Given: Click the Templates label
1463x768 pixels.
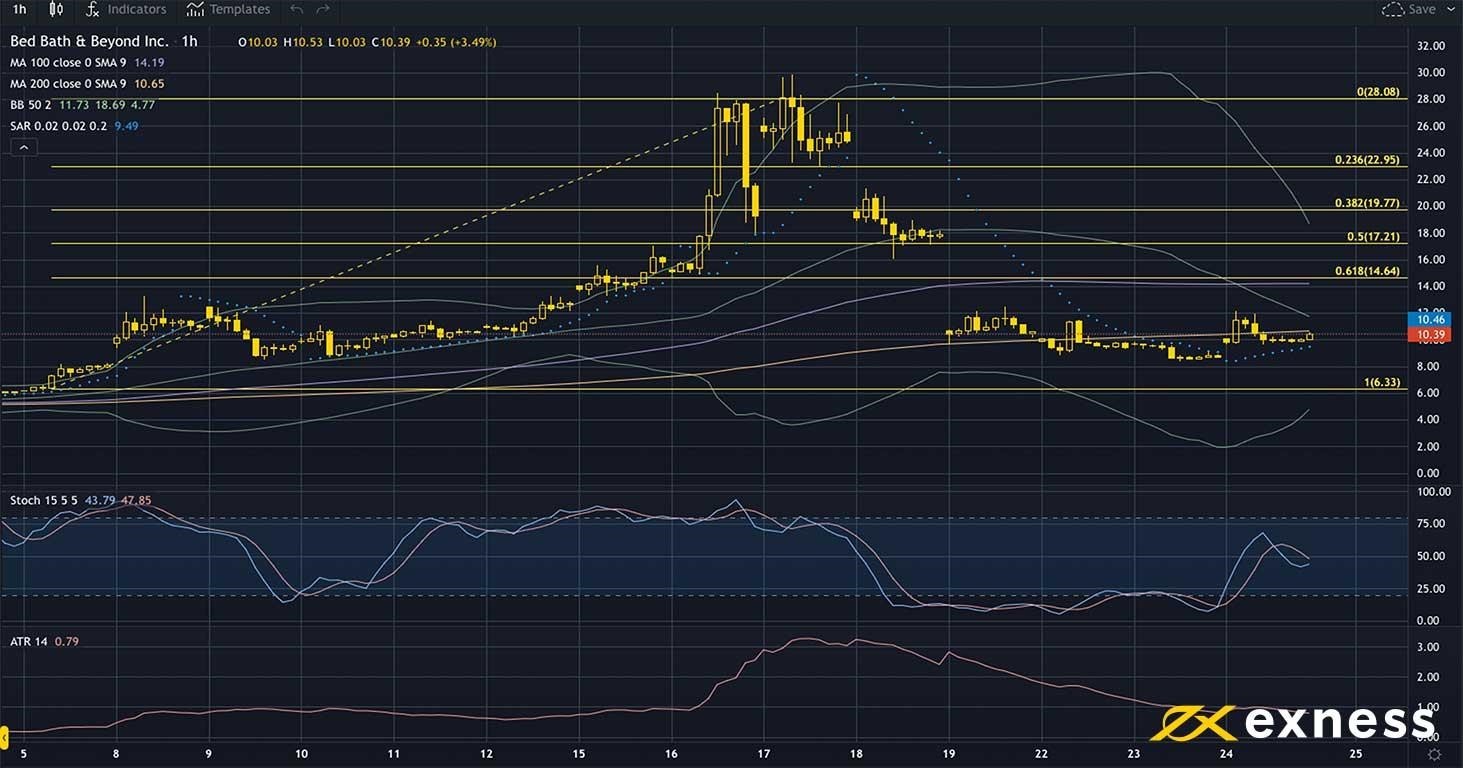Looking at the screenshot, I should (x=240, y=9).
